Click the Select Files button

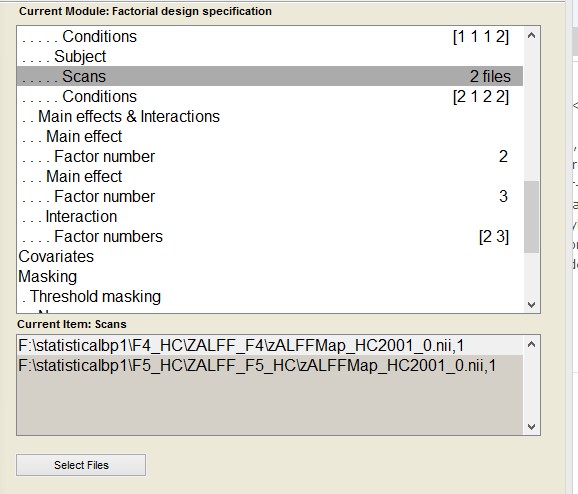point(81,465)
